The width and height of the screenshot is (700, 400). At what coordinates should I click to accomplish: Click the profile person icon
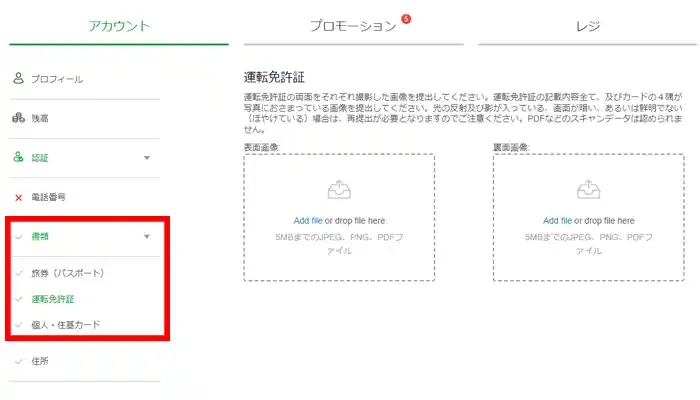click(18, 78)
